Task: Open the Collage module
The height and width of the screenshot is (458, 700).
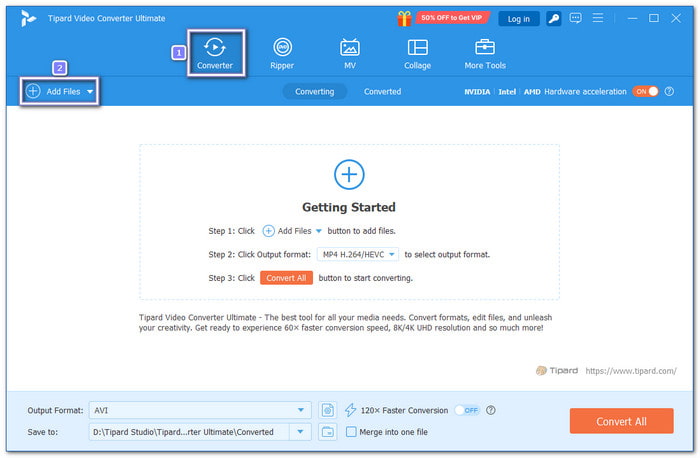Action: tap(417, 53)
